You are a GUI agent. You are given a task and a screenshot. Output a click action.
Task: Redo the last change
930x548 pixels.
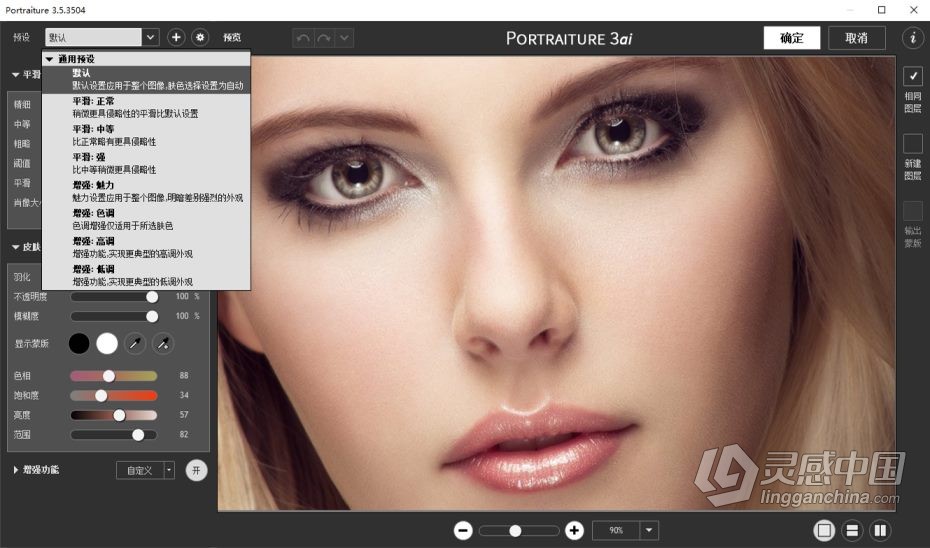(x=324, y=38)
